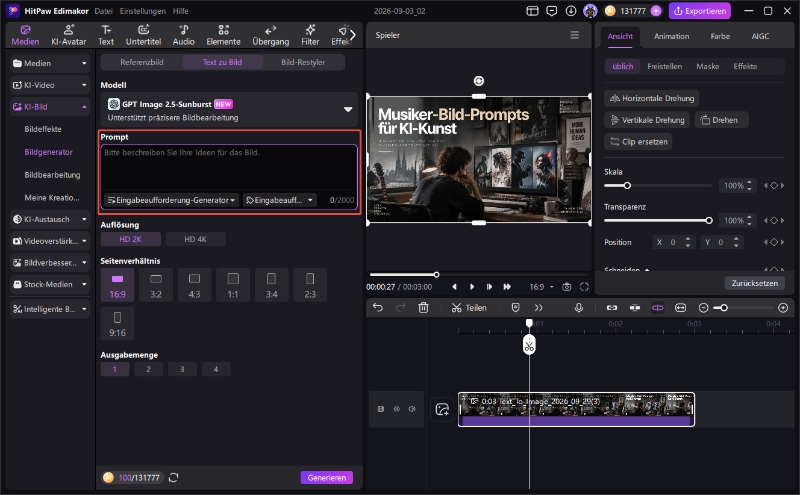
Task: Zoom in timeline plus icon
Action: click(783, 308)
